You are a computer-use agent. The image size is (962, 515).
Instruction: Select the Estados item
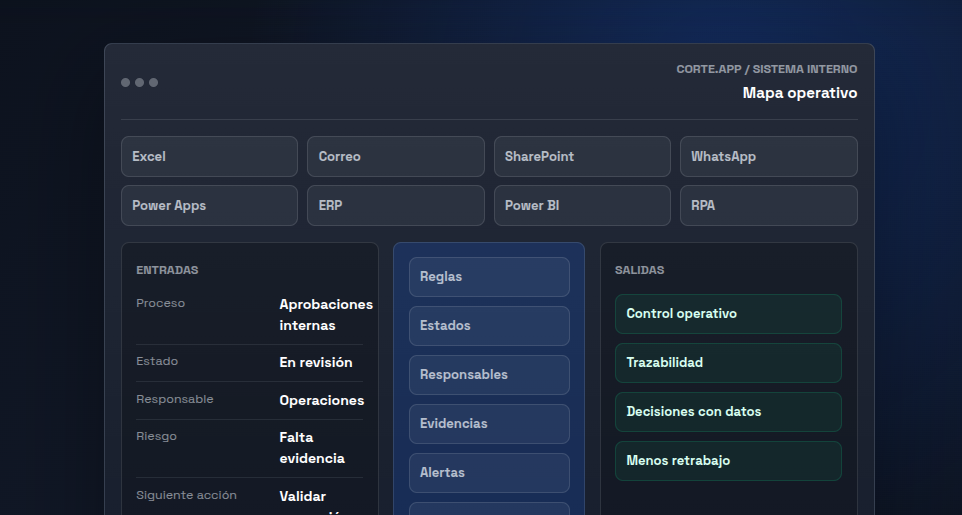pos(489,326)
